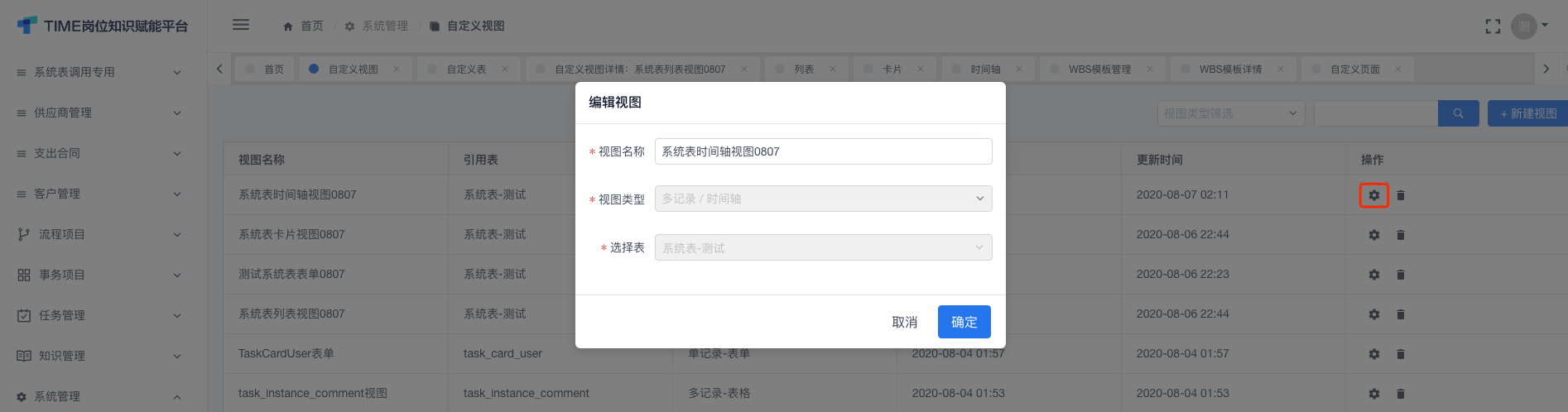Click 取消 to cancel editing
This screenshot has height=412, width=1568.
[x=904, y=322]
